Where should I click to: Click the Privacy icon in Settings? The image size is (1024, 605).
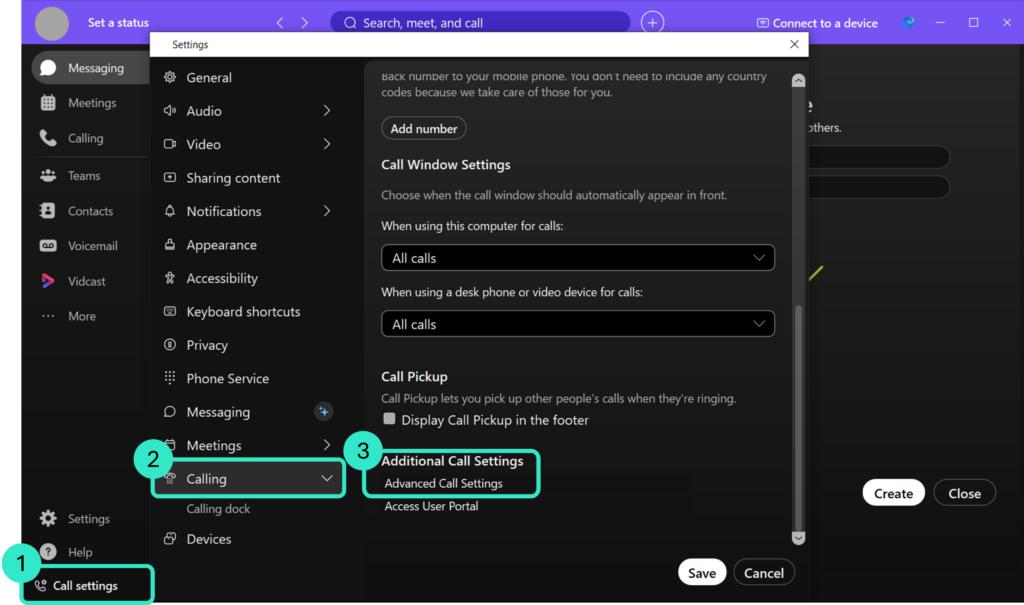(170, 344)
